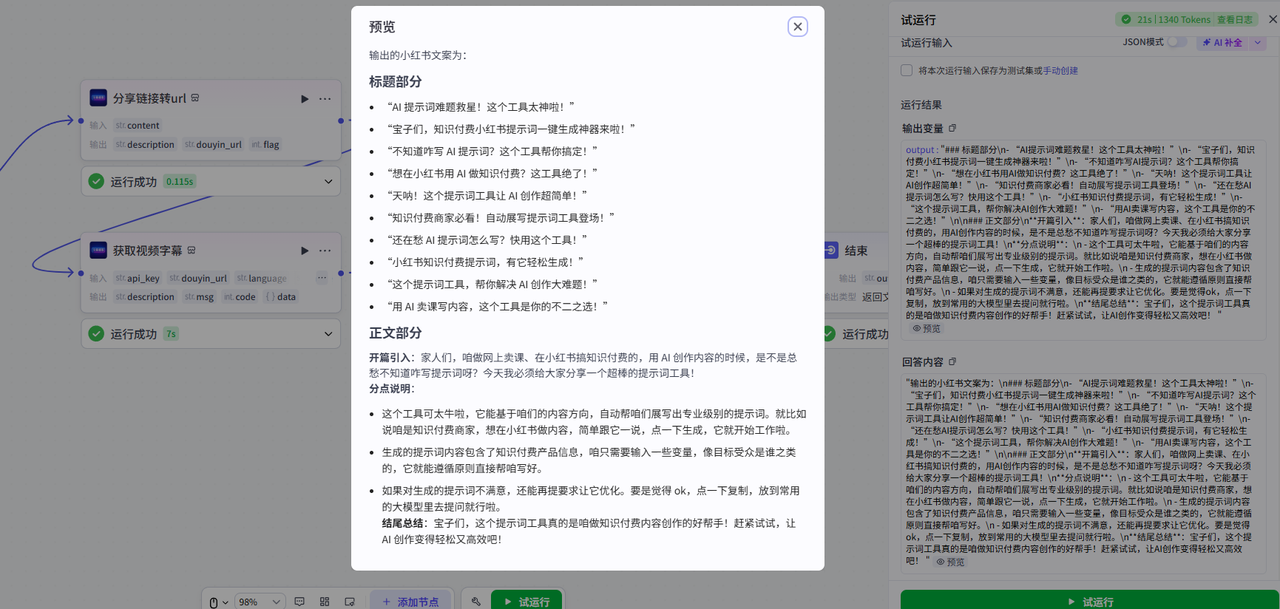Image resolution: width=1280 pixels, height=609 pixels.
Task: Close the 预览 preview dialog
Action: [x=797, y=27]
